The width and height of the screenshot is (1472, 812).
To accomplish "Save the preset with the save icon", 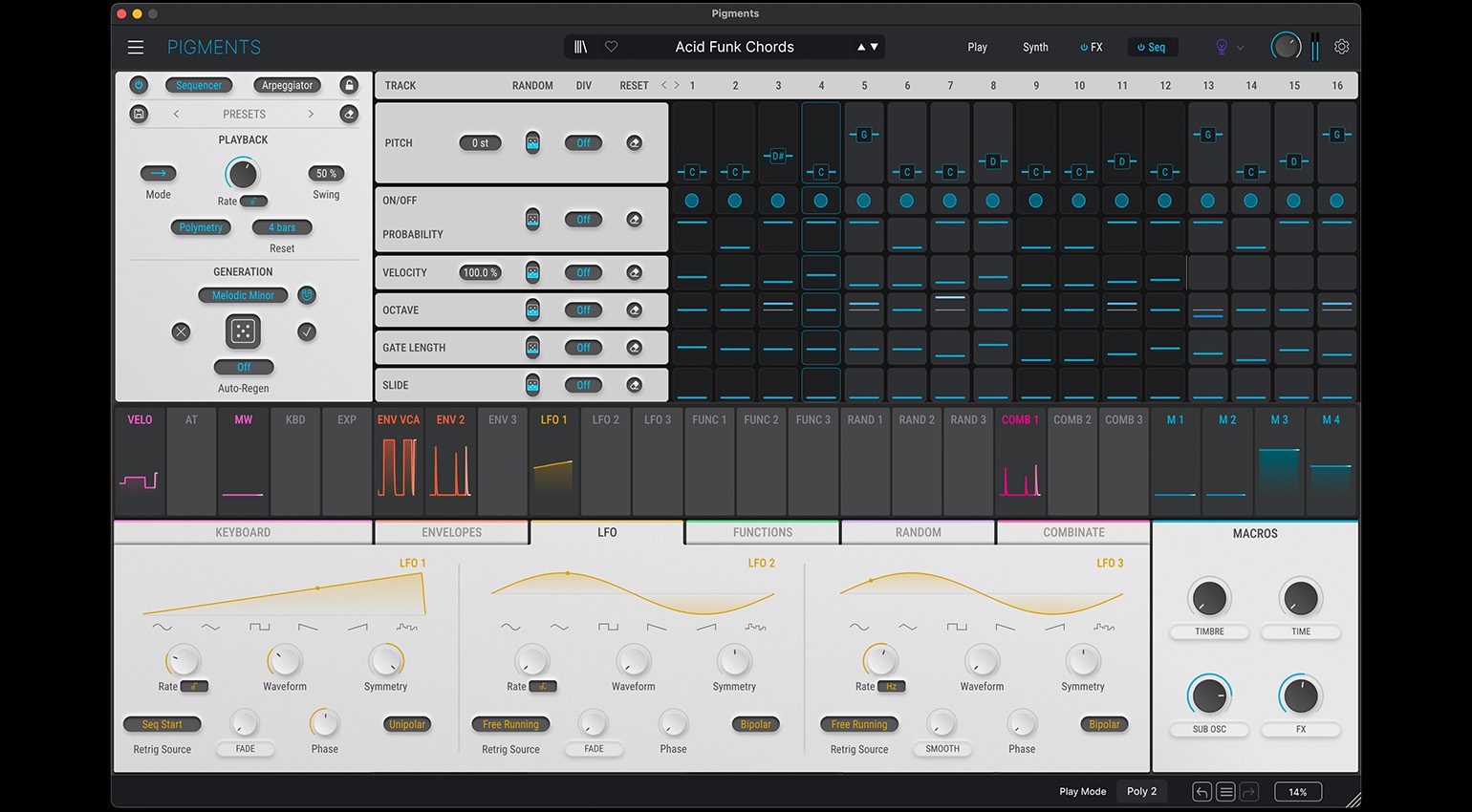I will click(139, 114).
